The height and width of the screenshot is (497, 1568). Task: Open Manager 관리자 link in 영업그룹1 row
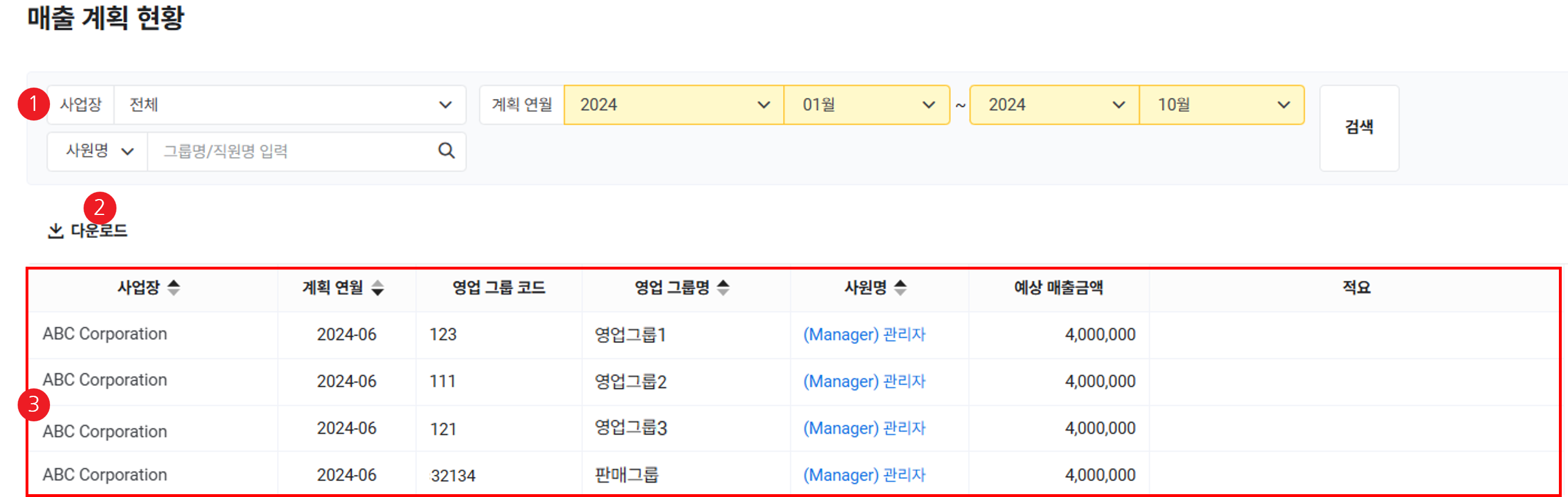click(x=864, y=334)
